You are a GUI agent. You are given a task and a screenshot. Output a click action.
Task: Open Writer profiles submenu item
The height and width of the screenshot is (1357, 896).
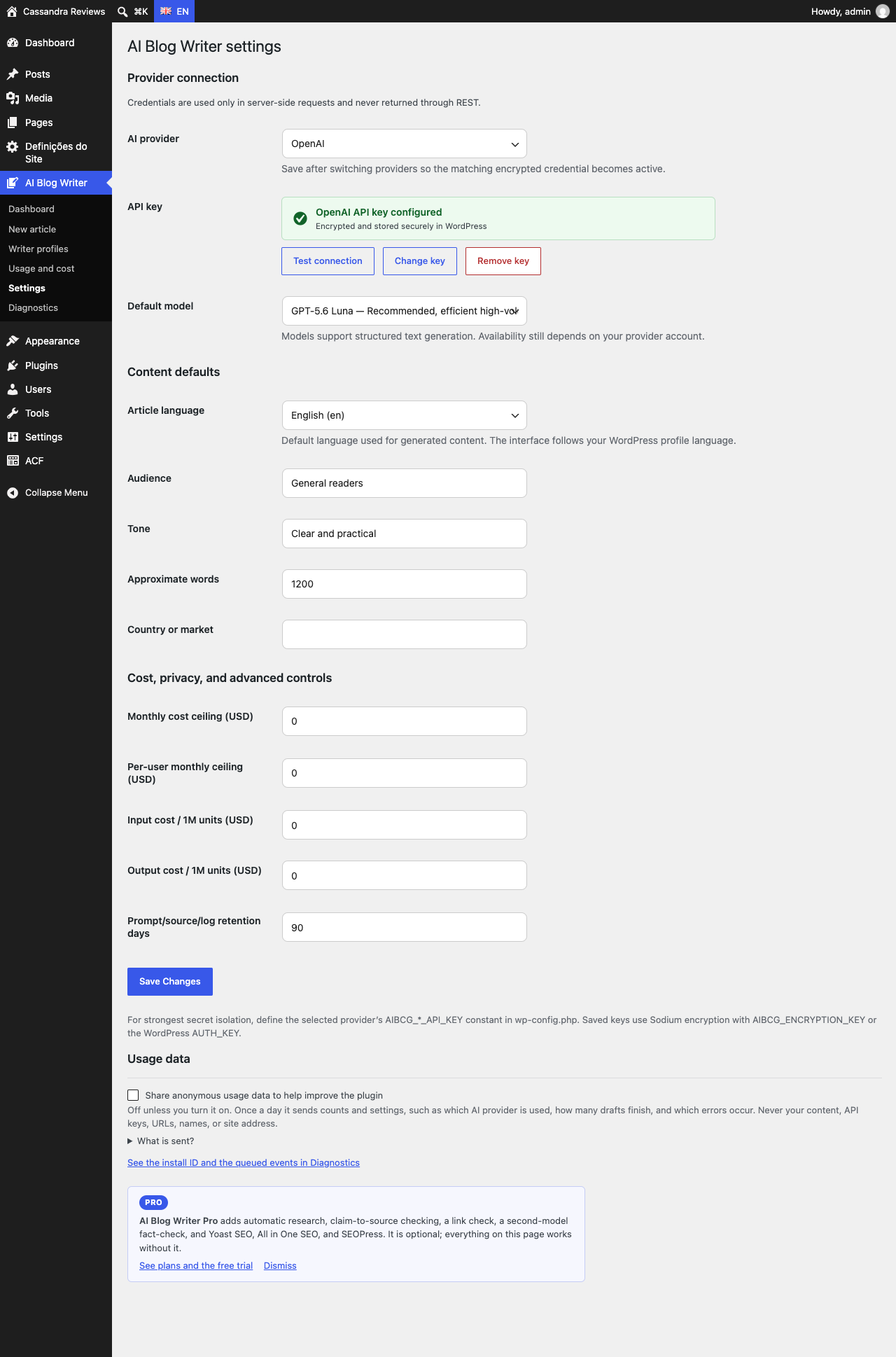tap(38, 249)
